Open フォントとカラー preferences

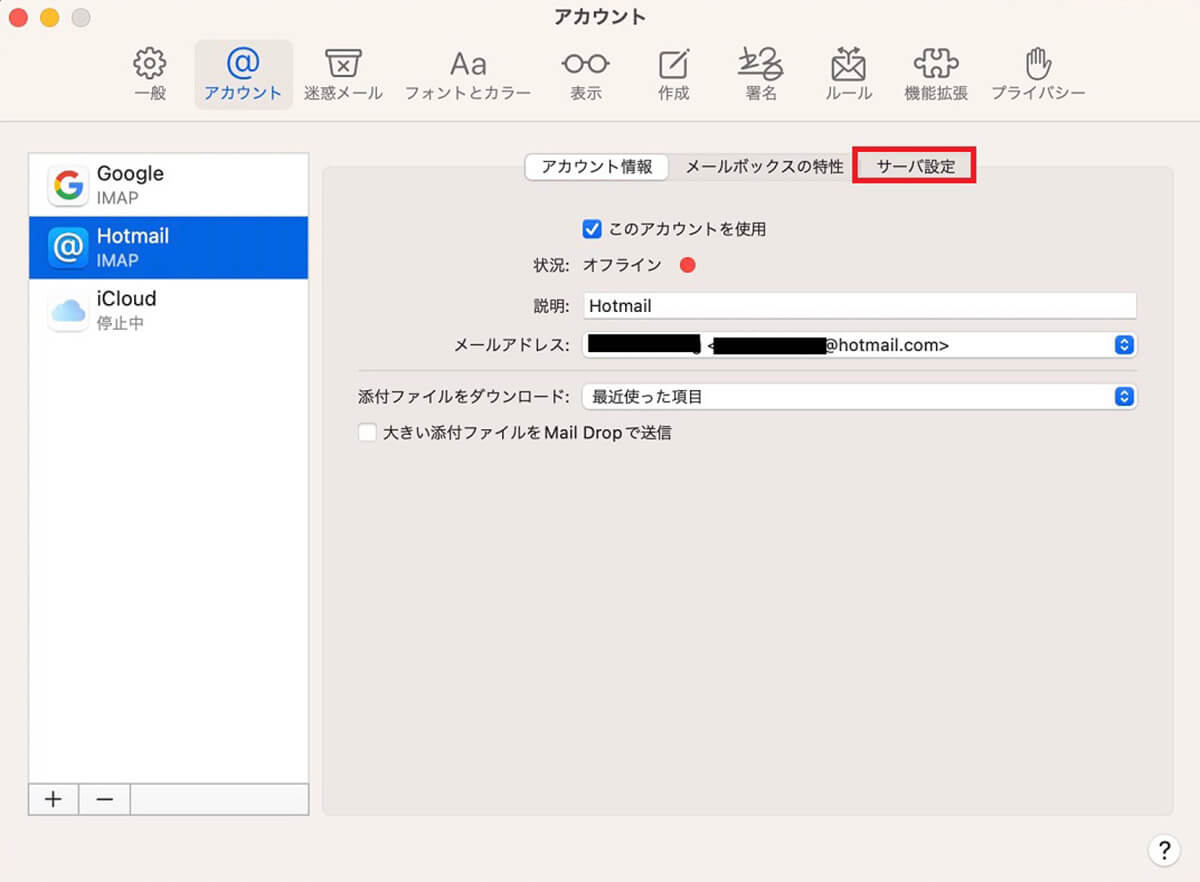(x=468, y=75)
